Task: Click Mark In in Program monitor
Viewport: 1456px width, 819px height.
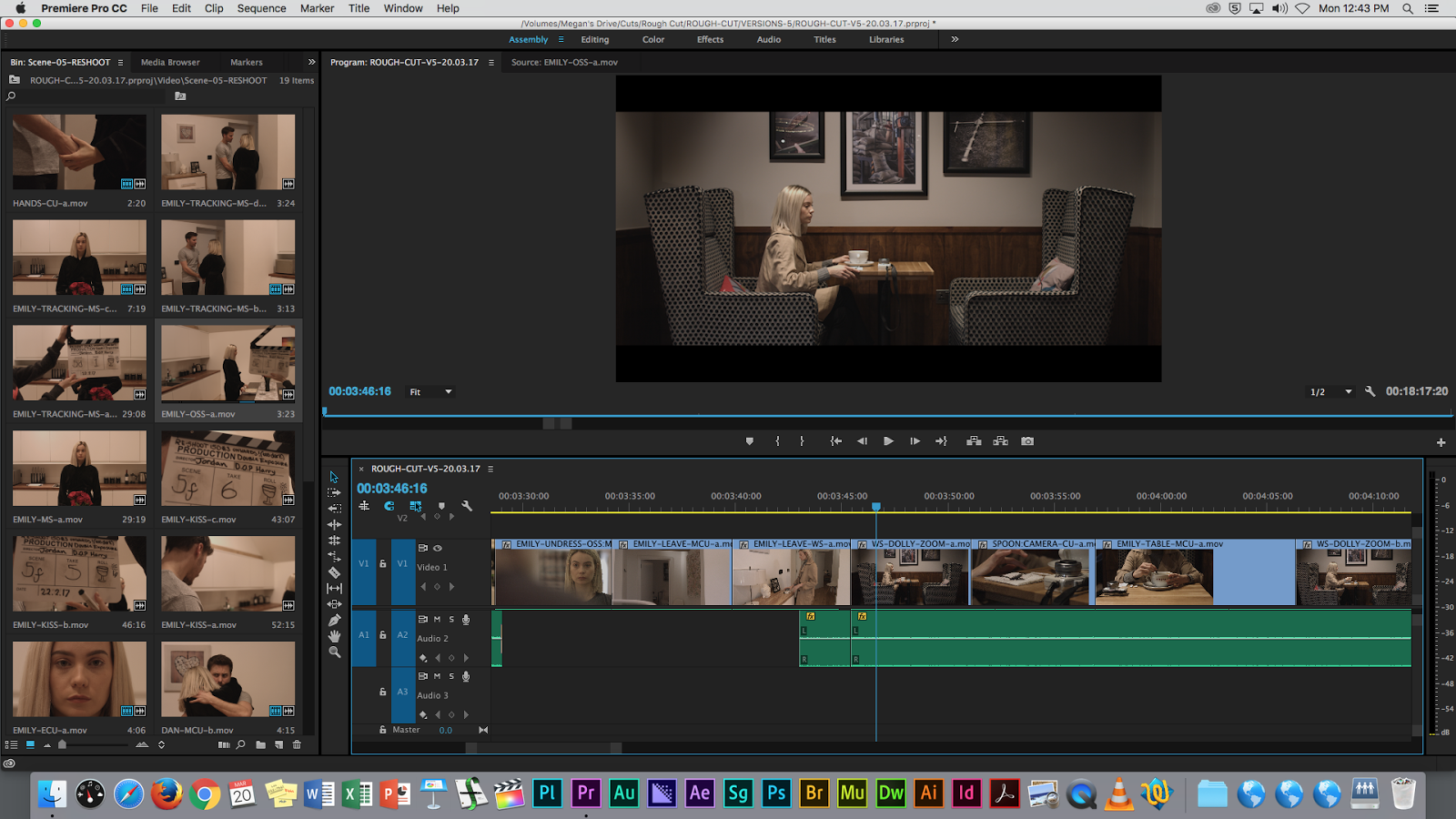Action: (777, 441)
